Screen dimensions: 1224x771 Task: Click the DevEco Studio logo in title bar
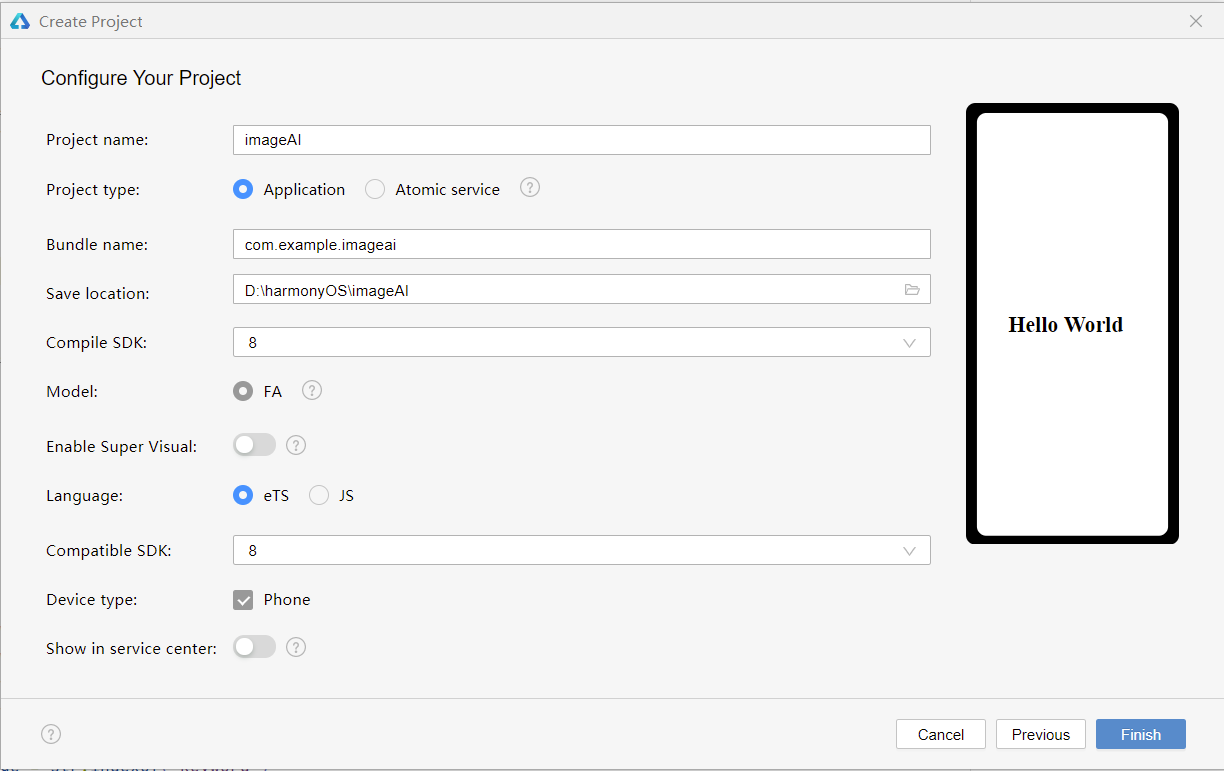pos(20,21)
